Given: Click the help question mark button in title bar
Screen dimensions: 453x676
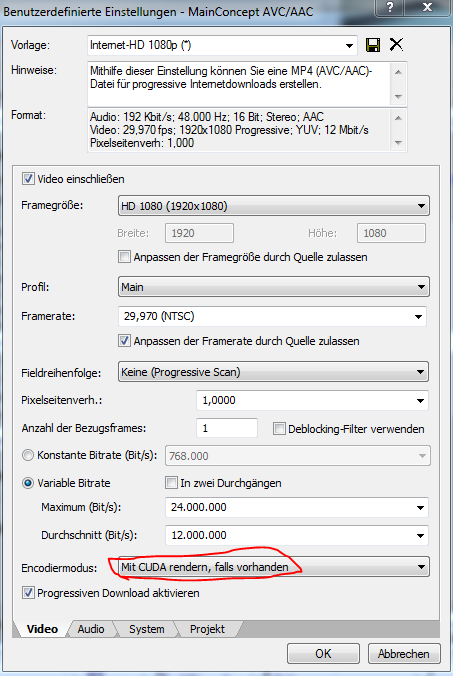Looking at the screenshot, I should pos(390,7).
